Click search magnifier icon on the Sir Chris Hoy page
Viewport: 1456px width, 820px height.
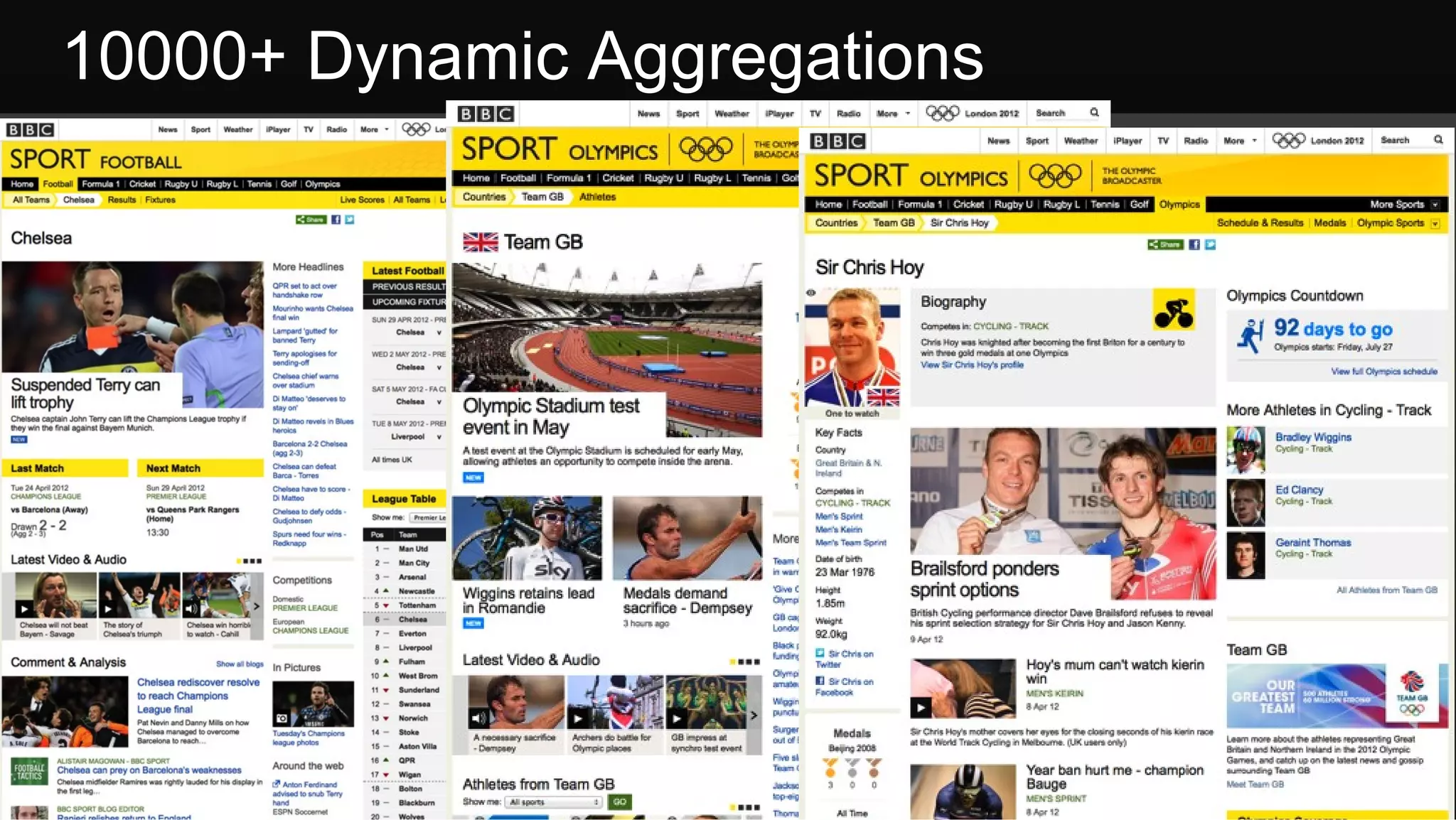pyautogui.click(x=1438, y=140)
